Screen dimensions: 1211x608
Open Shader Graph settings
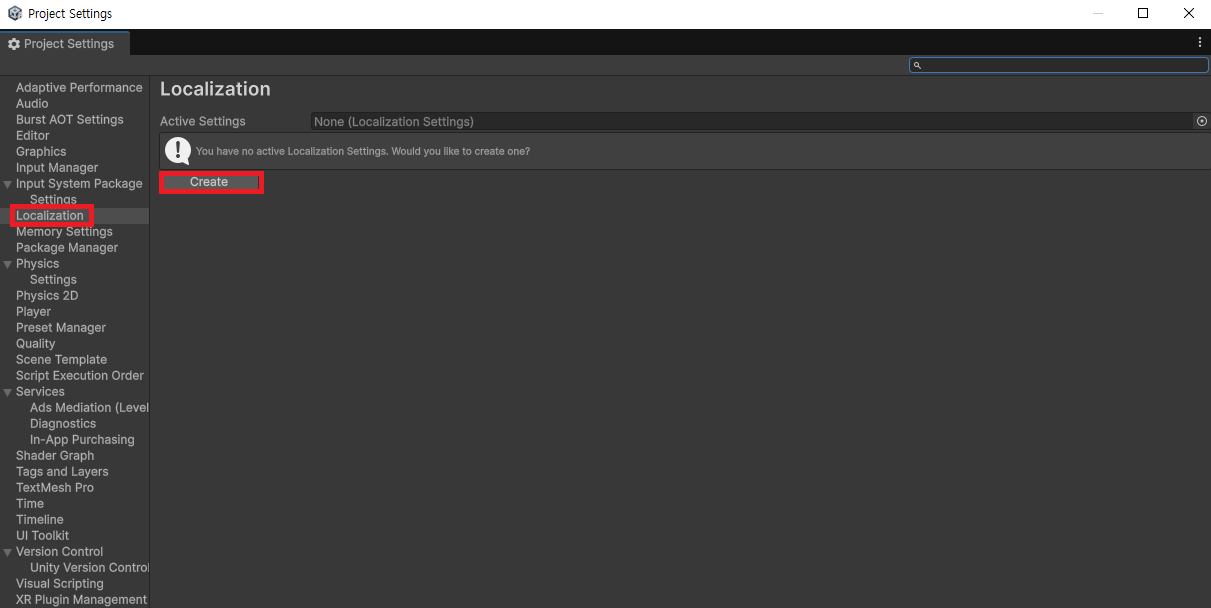tap(55, 456)
